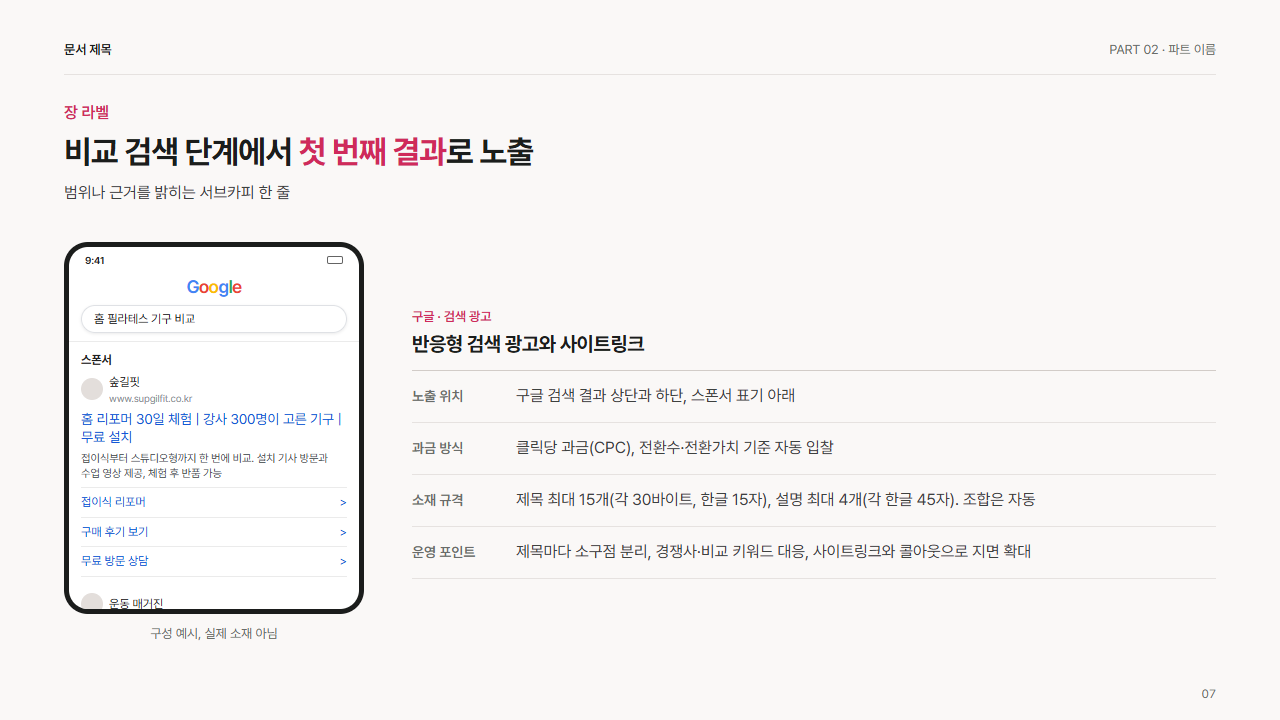Click the Google logo in phone mockup
The image size is (1280, 720).
tap(214, 288)
